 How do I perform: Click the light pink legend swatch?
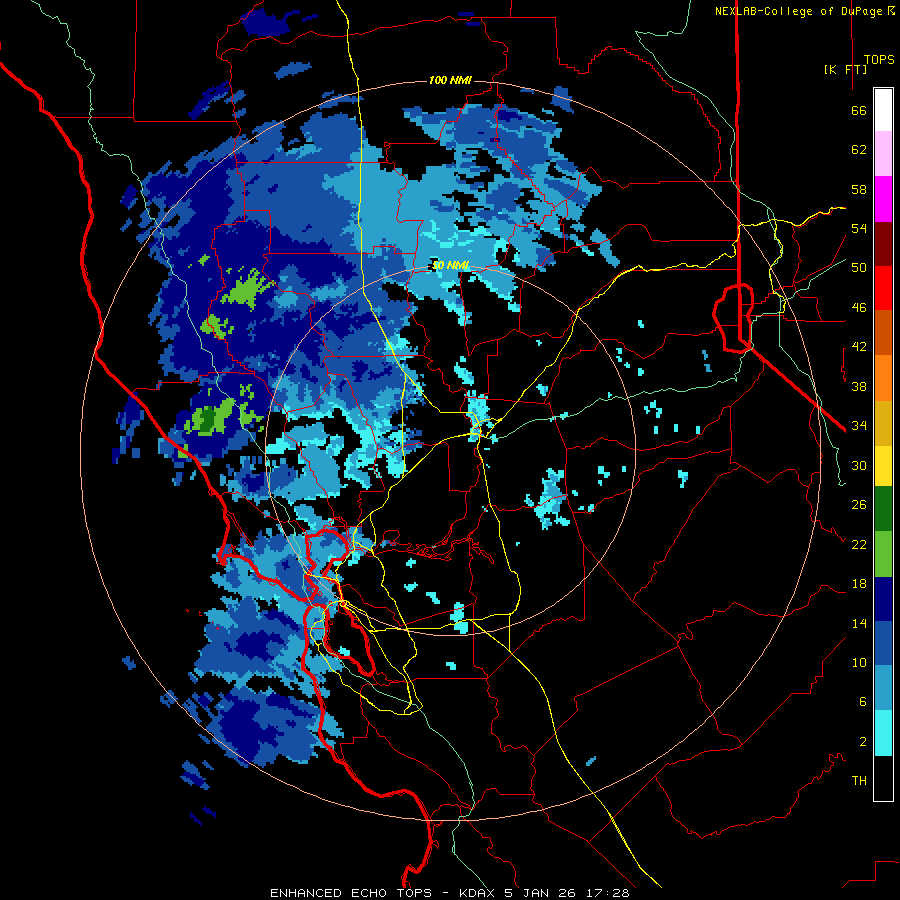click(883, 153)
